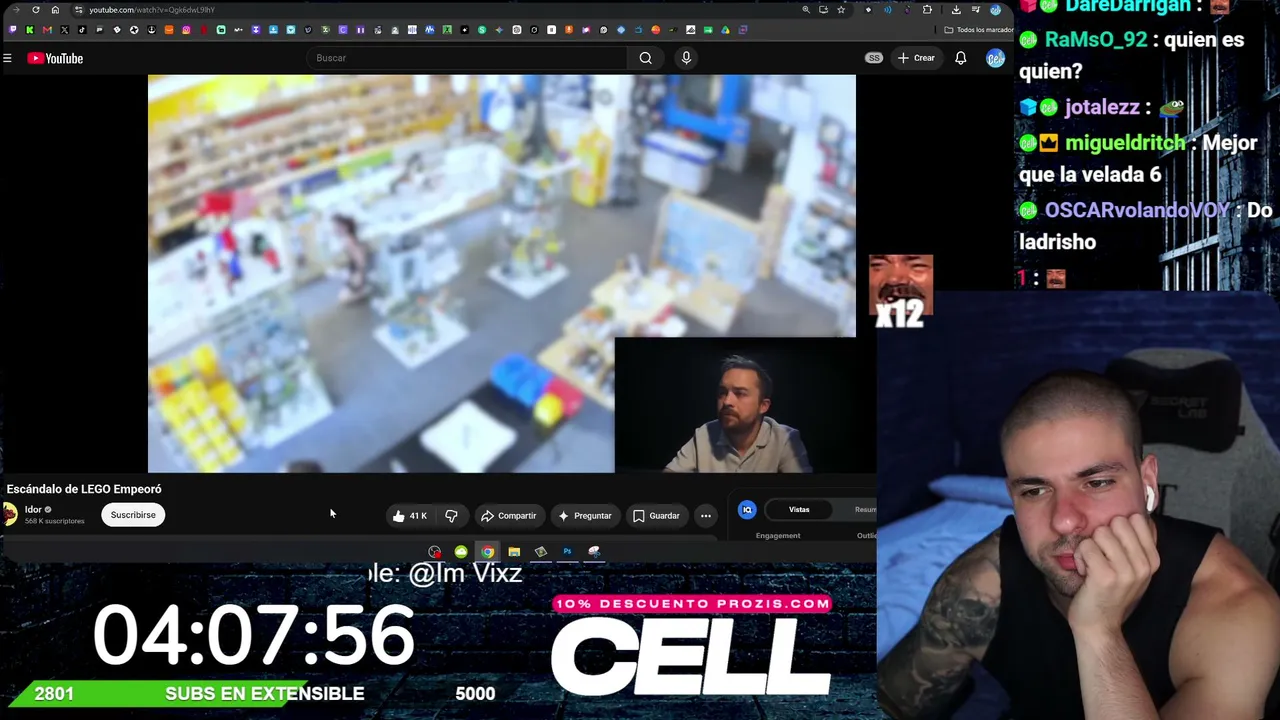Go to browser home page
The image size is (1280, 720).
tap(55, 10)
